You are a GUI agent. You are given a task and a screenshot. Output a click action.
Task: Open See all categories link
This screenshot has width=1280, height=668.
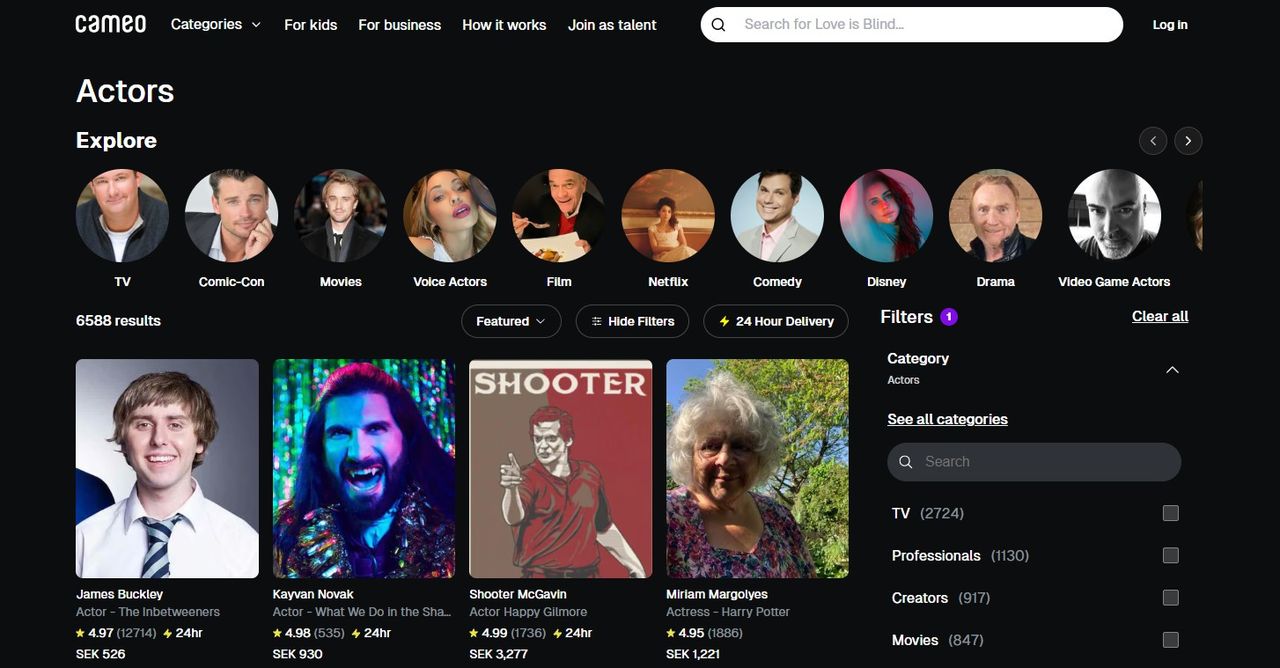pos(947,419)
